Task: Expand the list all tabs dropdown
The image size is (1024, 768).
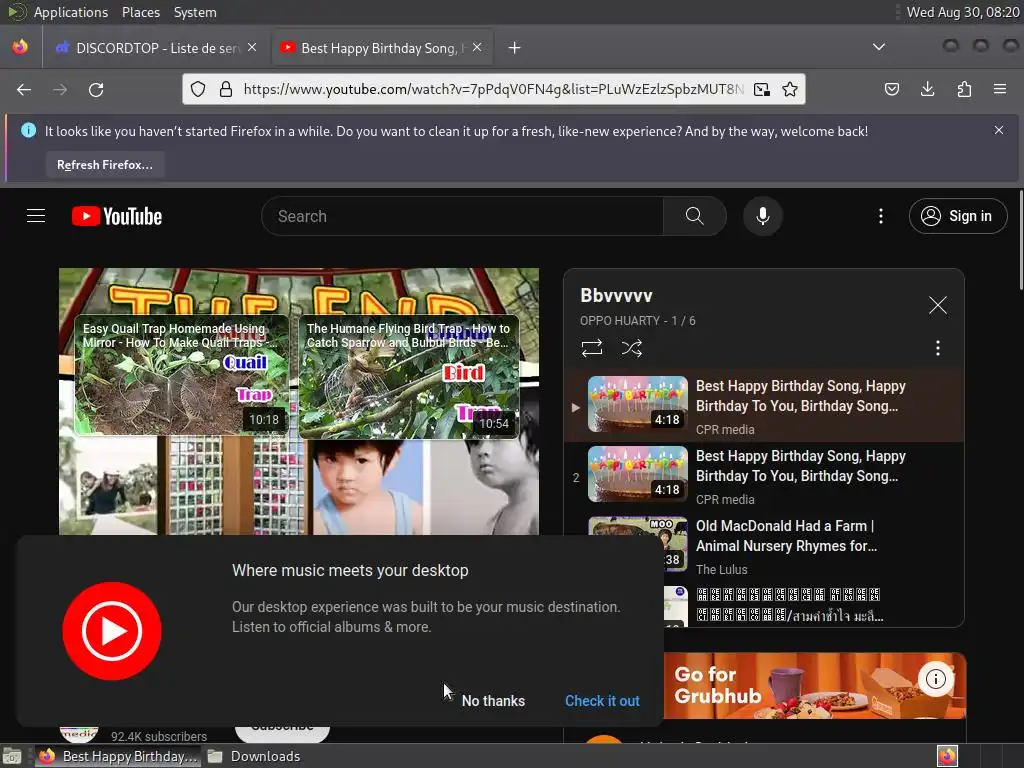Action: click(879, 47)
